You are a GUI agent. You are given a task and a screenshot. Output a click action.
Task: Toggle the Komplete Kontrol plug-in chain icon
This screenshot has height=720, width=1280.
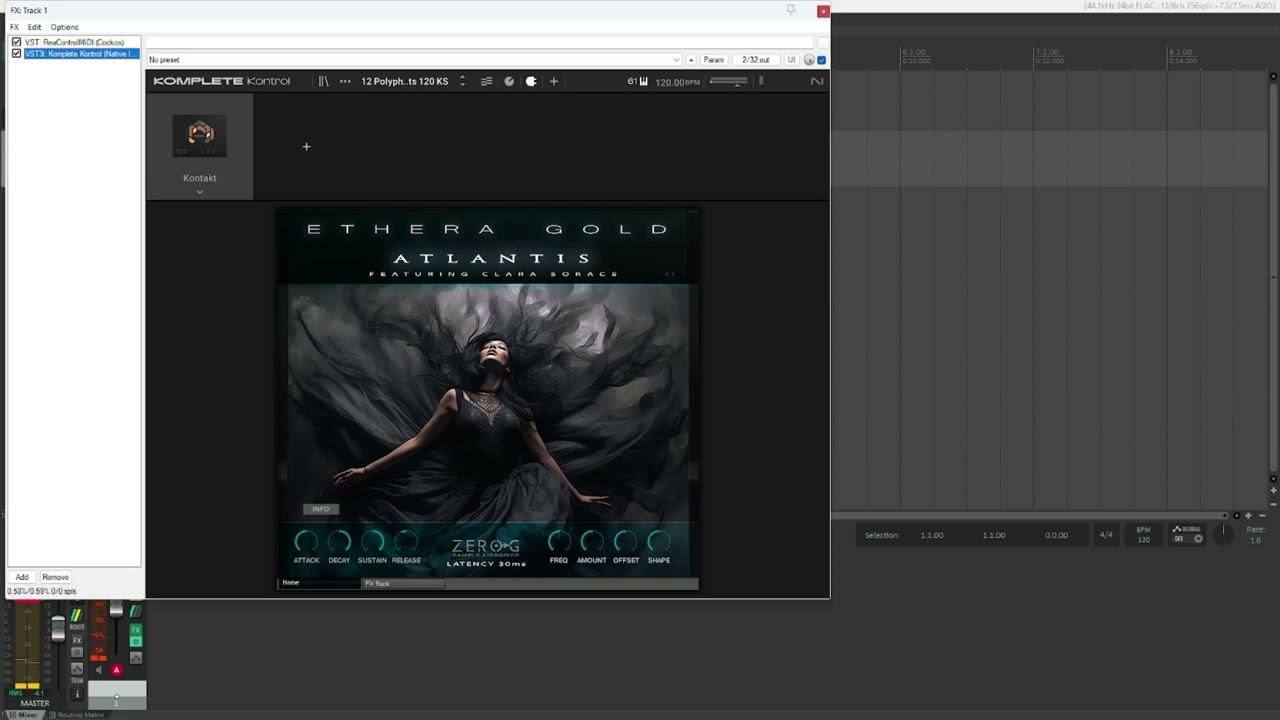(531, 81)
